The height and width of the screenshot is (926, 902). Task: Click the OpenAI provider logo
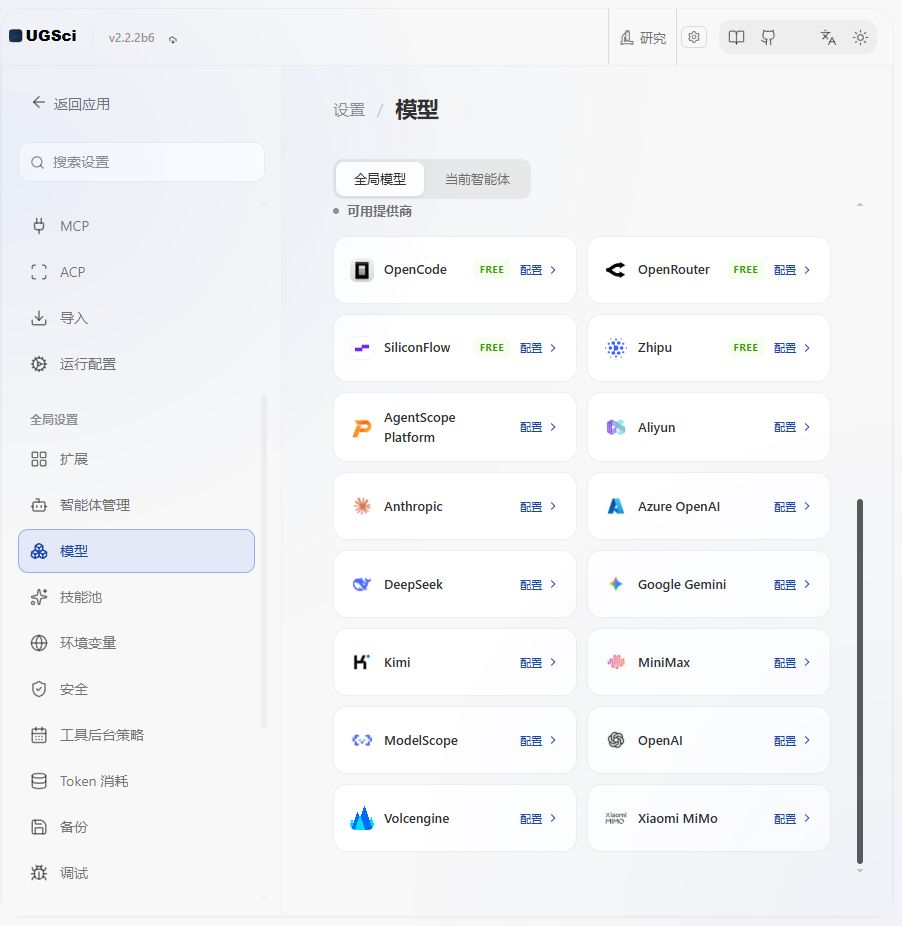pyautogui.click(x=616, y=740)
